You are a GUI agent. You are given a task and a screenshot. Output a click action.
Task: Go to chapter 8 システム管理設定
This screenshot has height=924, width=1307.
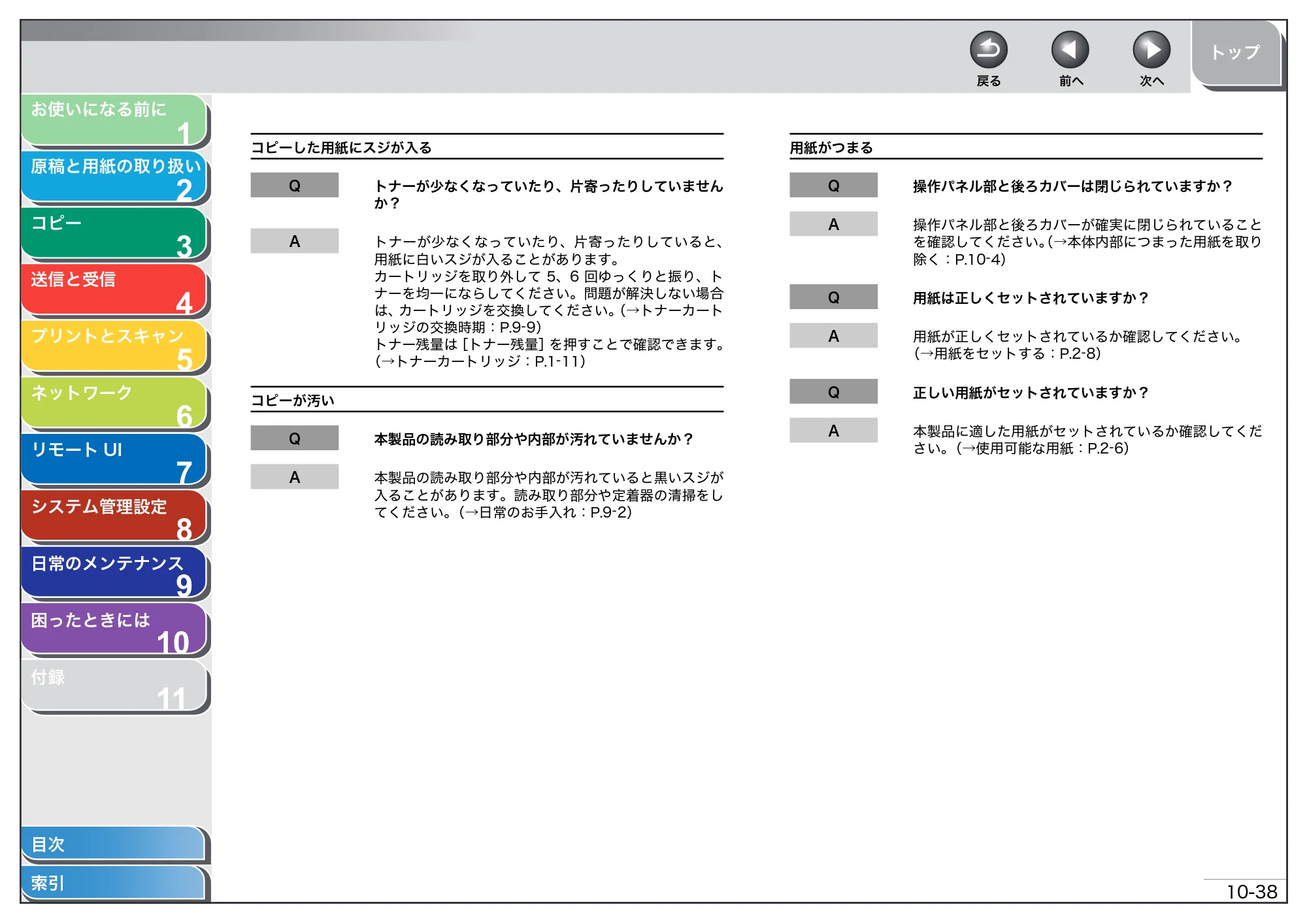(x=114, y=516)
